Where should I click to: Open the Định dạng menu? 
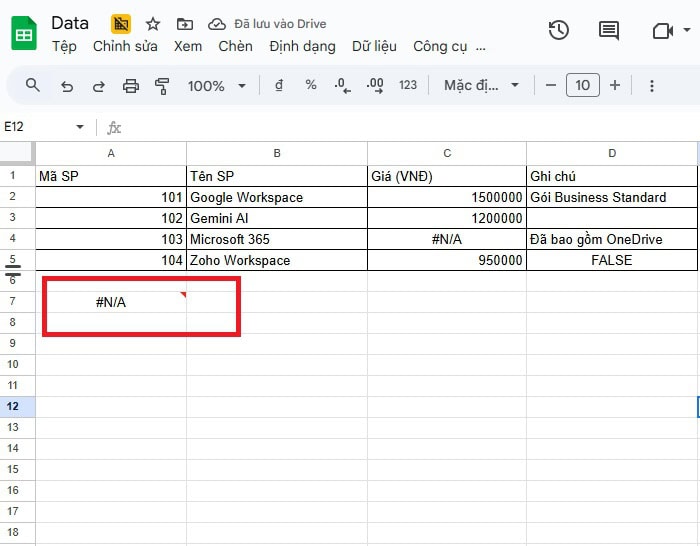tap(302, 46)
